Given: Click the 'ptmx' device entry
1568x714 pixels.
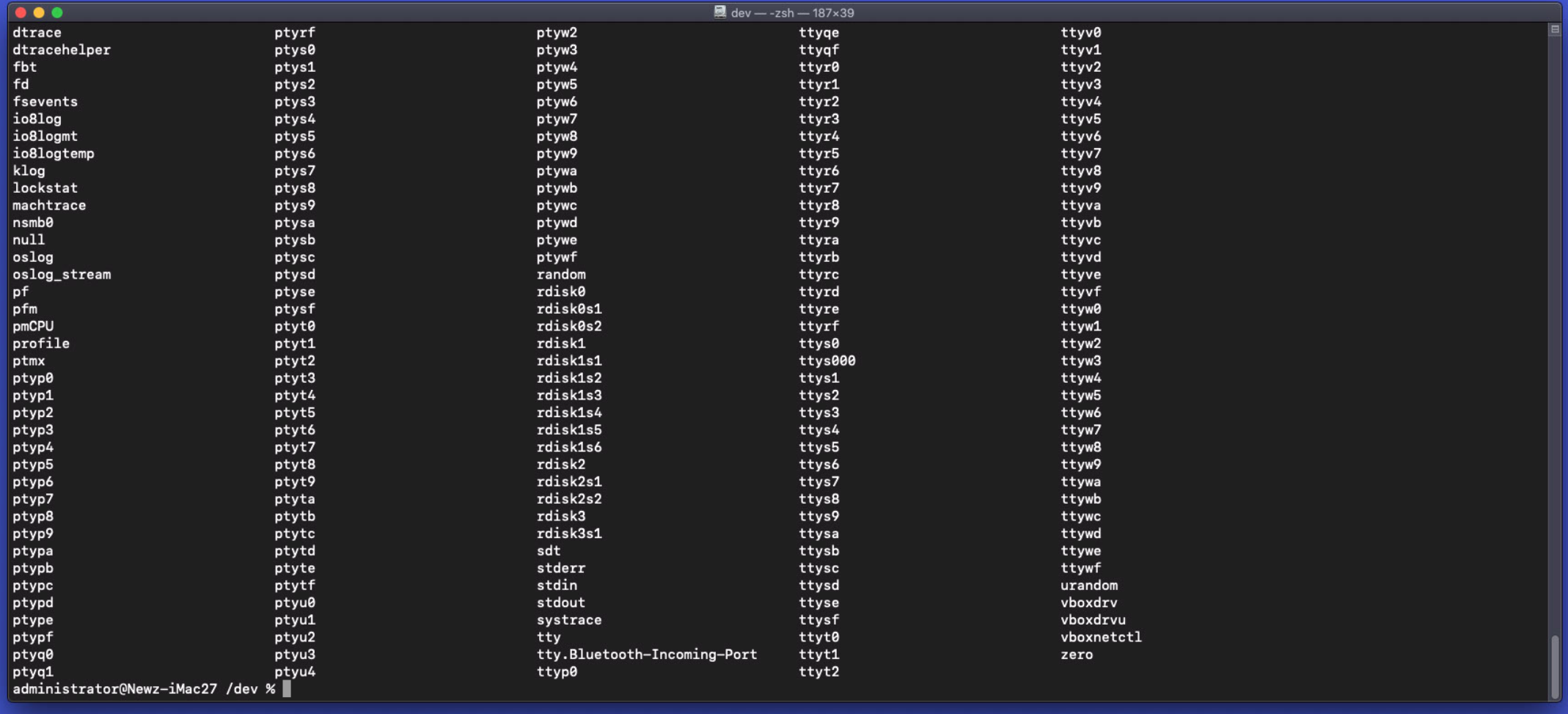Looking at the screenshot, I should [29, 361].
